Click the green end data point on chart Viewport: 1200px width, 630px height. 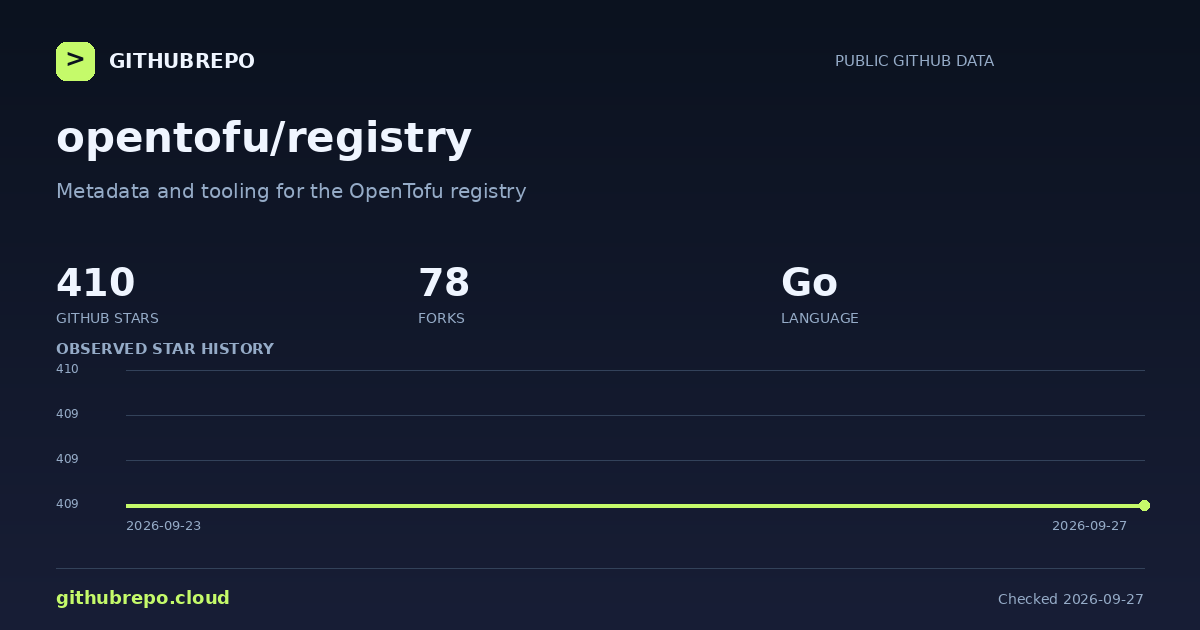click(1144, 505)
